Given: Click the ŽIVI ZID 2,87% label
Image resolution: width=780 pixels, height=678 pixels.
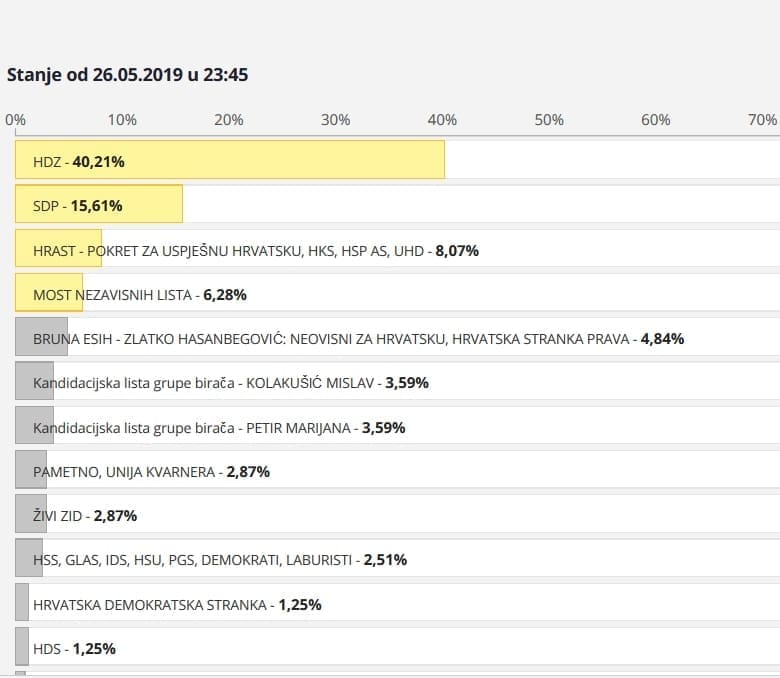Looking at the screenshot, I should coord(85,515).
